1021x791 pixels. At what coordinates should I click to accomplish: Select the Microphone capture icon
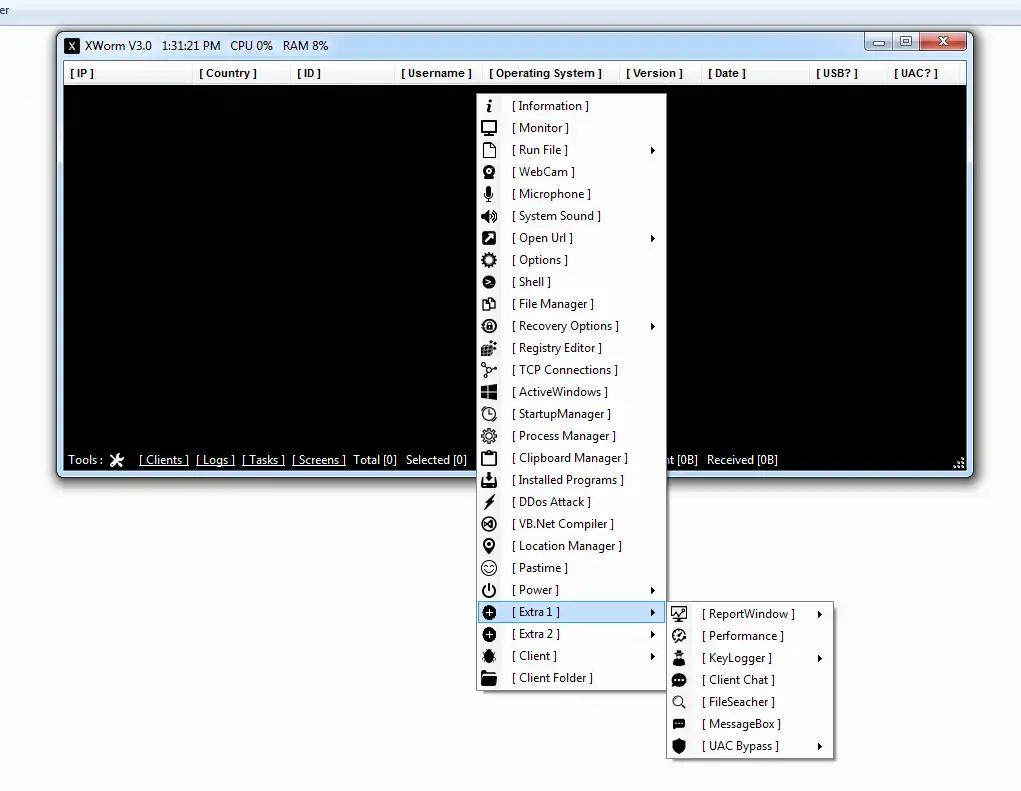pos(488,193)
